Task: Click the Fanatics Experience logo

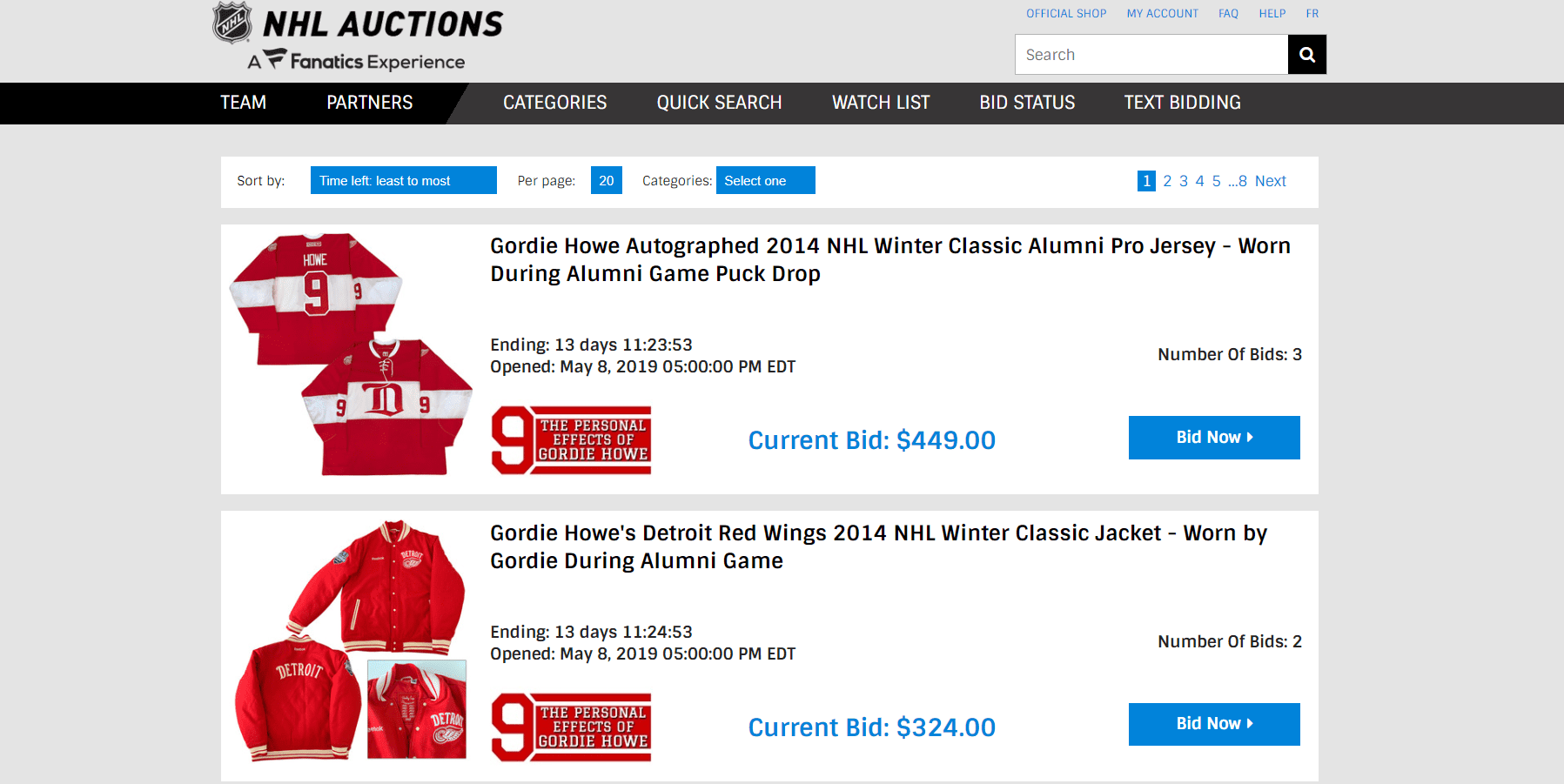Action: [x=356, y=60]
